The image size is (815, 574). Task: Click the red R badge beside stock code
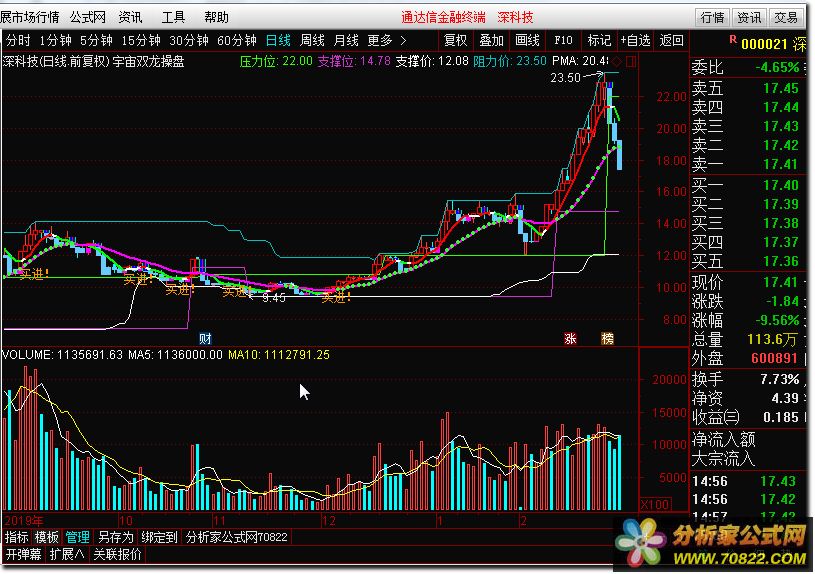[x=733, y=39]
